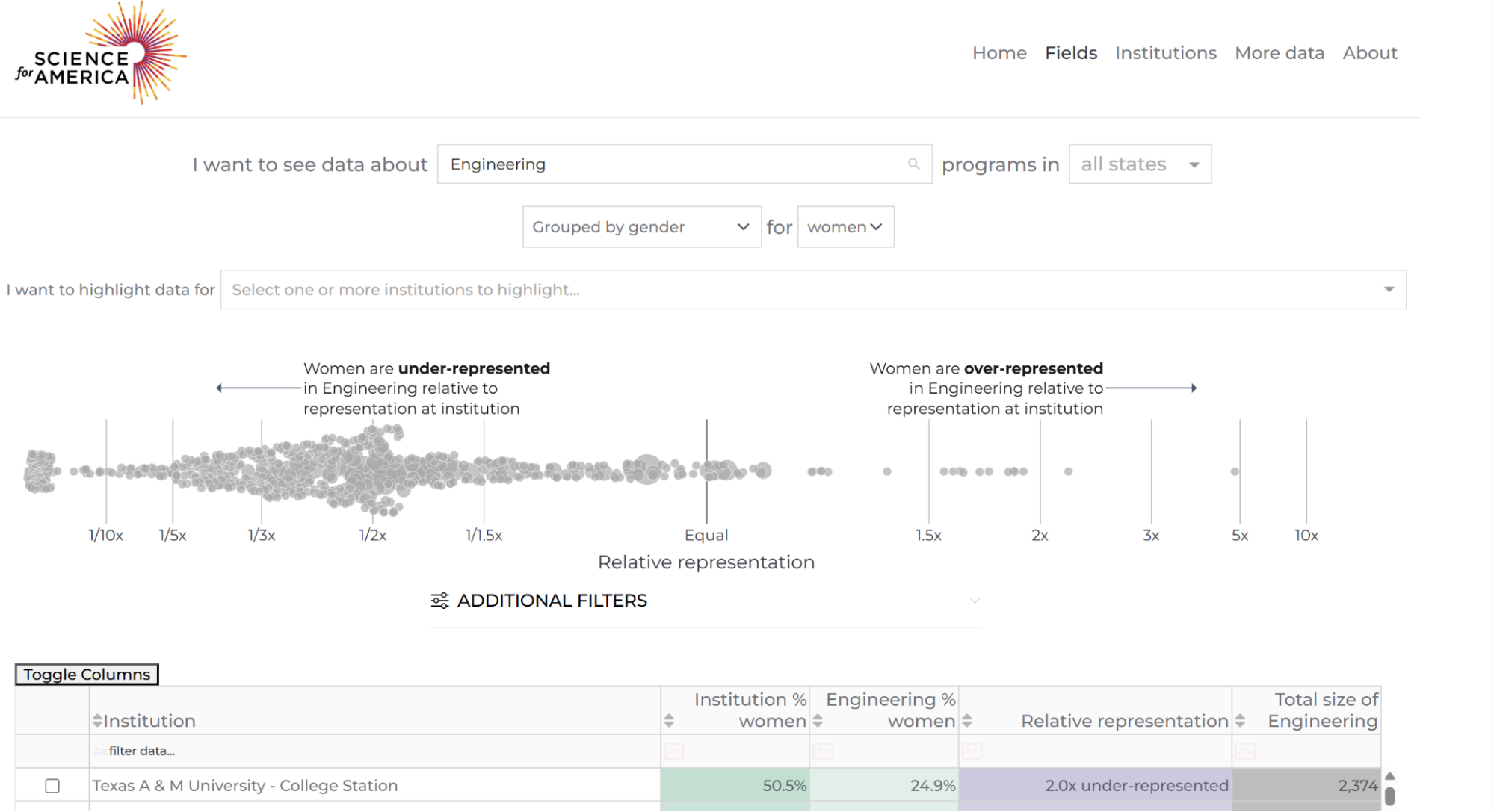This screenshot has width=1494, height=812.
Task: Open the Grouped by gender dropdown
Action: [x=640, y=226]
